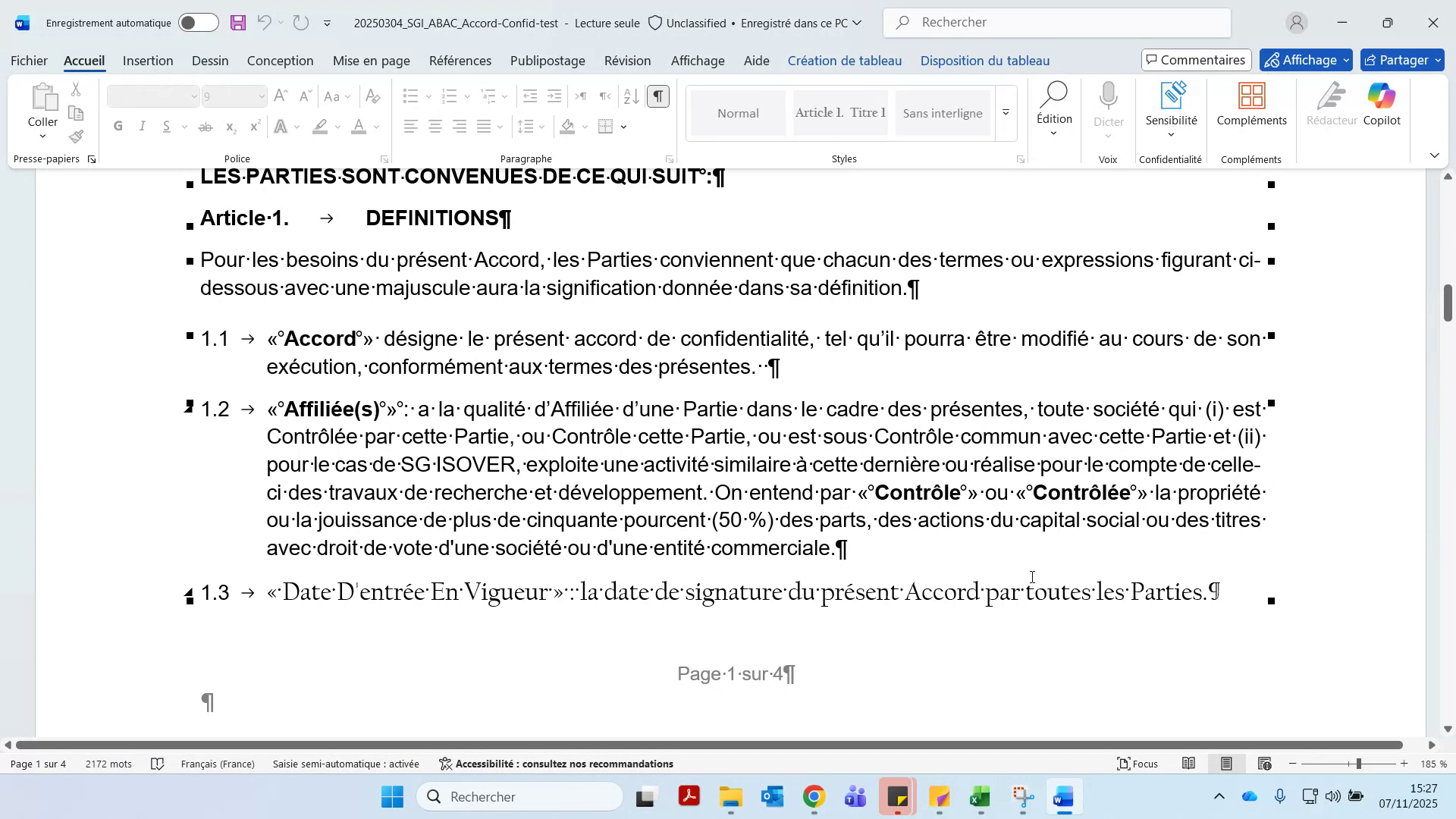The image size is (1456, 819).
Task: Click the text highlight color icon
Action: point(319,127)
